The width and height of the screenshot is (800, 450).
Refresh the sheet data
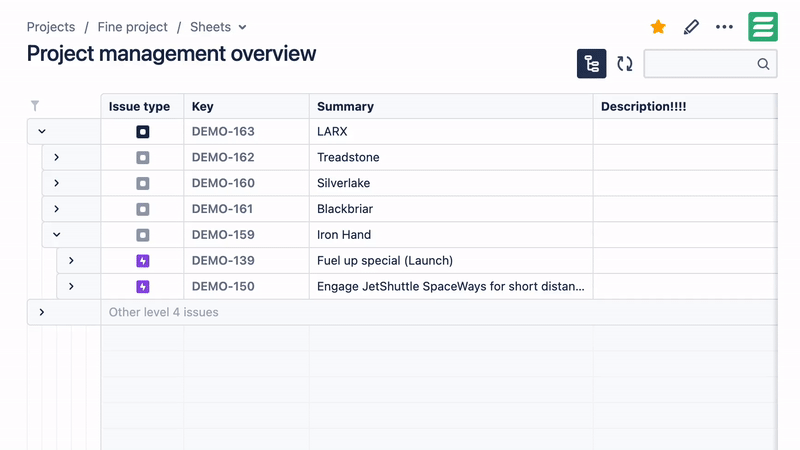click(624, 64)
